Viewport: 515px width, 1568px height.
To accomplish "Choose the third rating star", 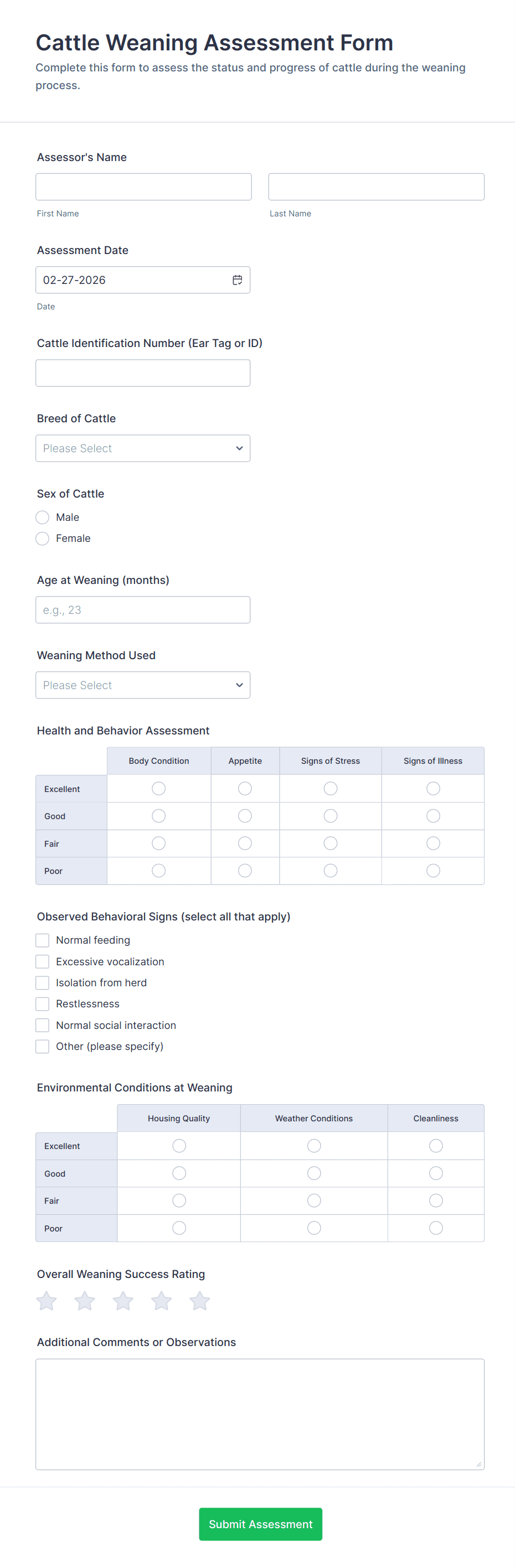I will tap(123, 1301).
